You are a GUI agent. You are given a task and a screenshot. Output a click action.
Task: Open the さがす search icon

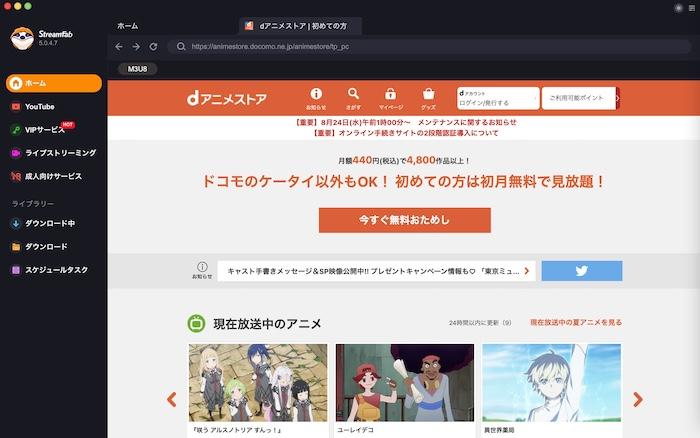pos(353,99)
